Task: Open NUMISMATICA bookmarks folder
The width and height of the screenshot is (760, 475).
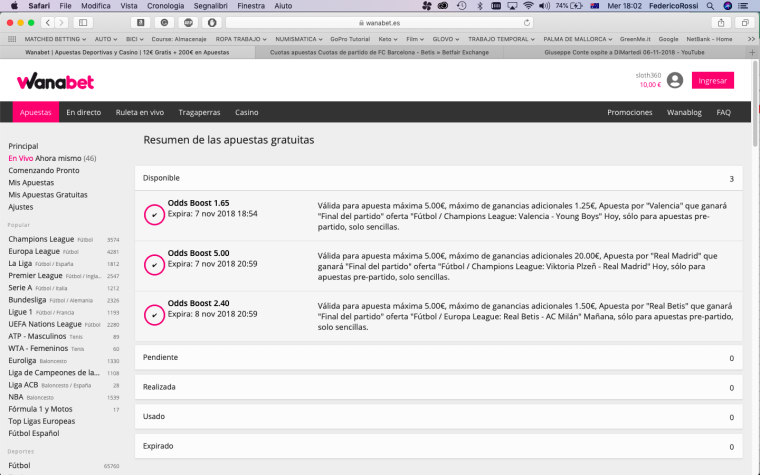Action: click(299, 39)
